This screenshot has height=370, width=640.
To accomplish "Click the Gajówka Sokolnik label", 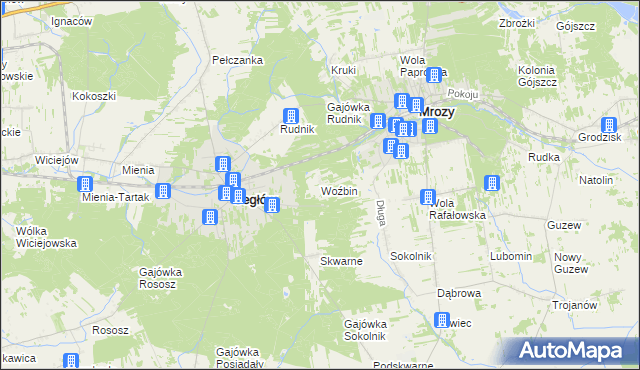I will click(x=365, y=330).
